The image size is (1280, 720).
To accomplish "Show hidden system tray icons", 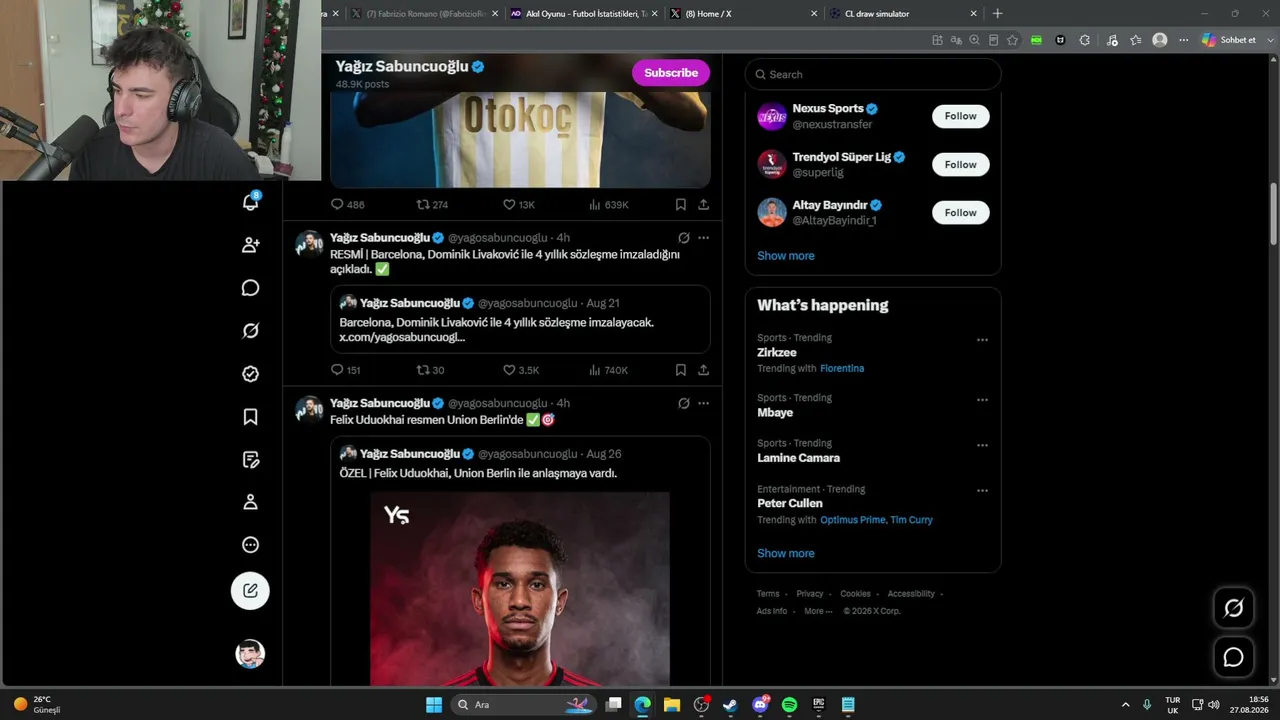I will 1125,705.
